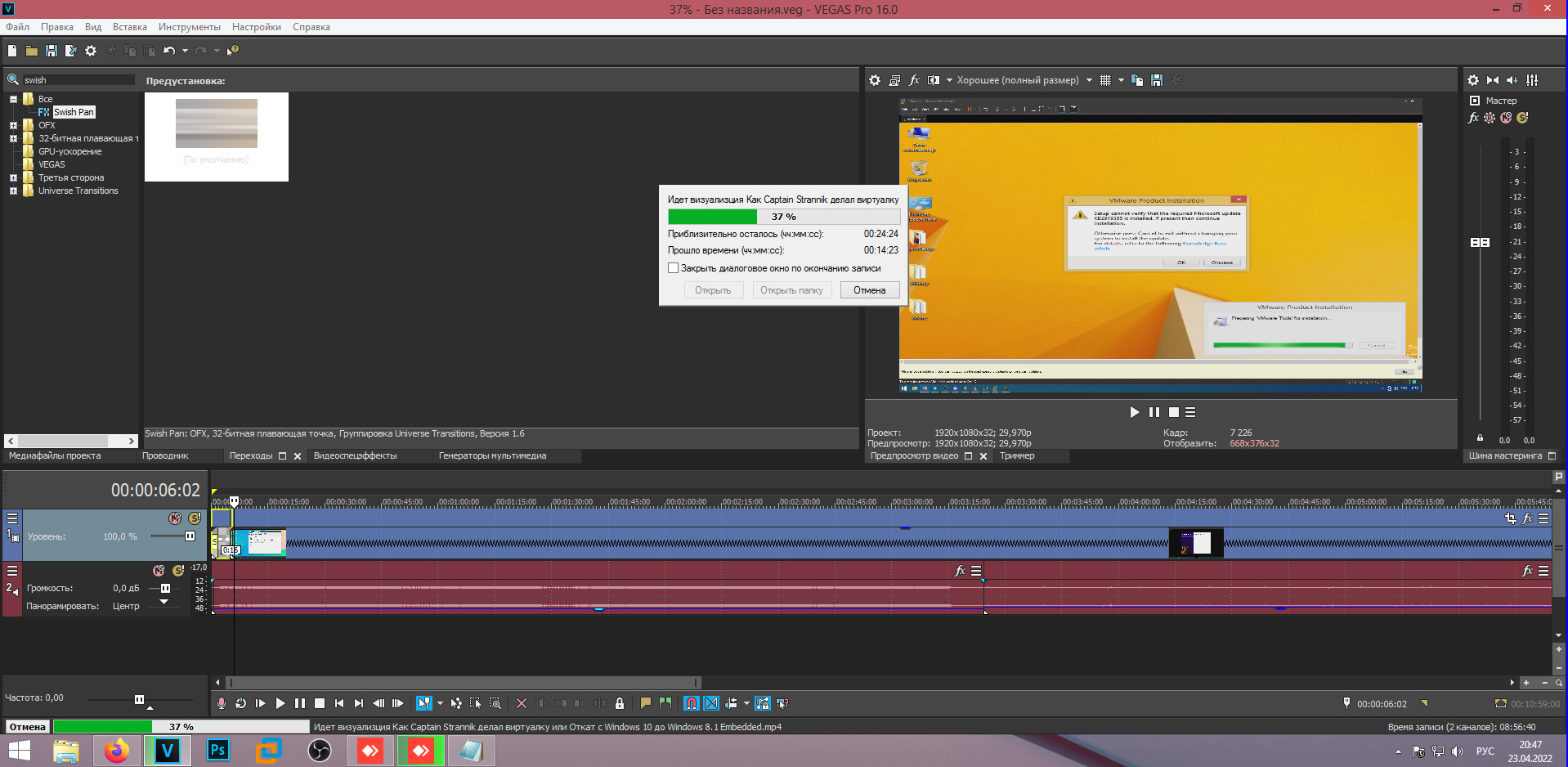This screenshot has height=767, width=1568.
Task: Click the Video Output FX icon above the preview
Action: point(914,80)
